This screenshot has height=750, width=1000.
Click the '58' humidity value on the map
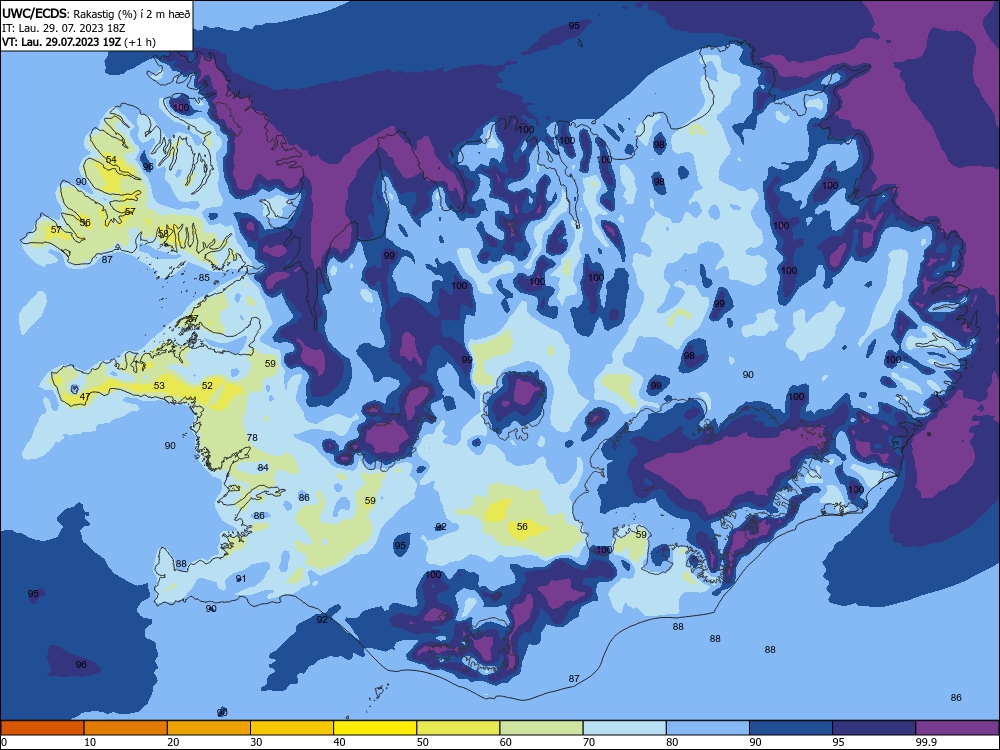pyautogui.click(x=164, y=234)
